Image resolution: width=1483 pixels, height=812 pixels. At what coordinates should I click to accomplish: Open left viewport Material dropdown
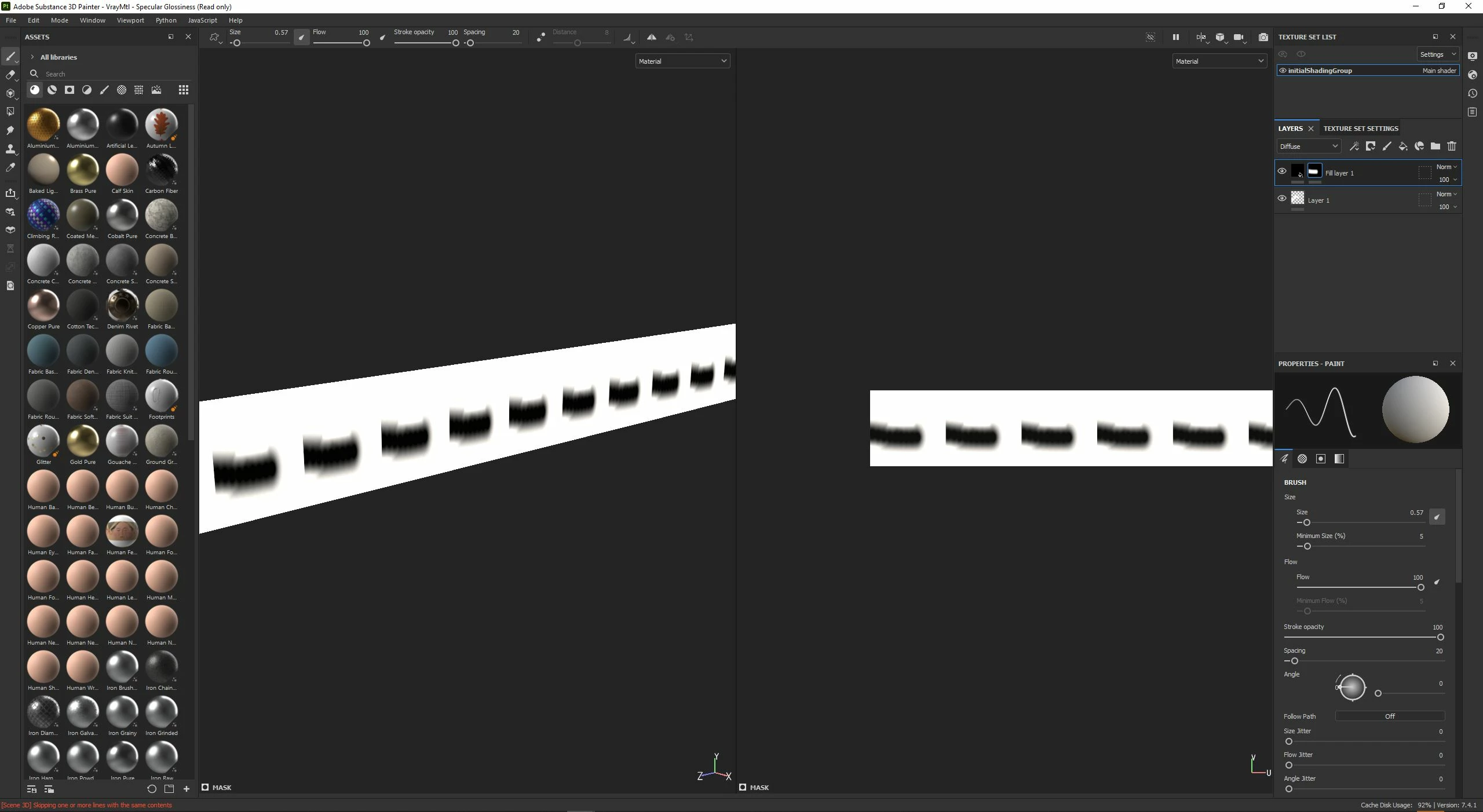pyautogui.click(x=682, y=61)
